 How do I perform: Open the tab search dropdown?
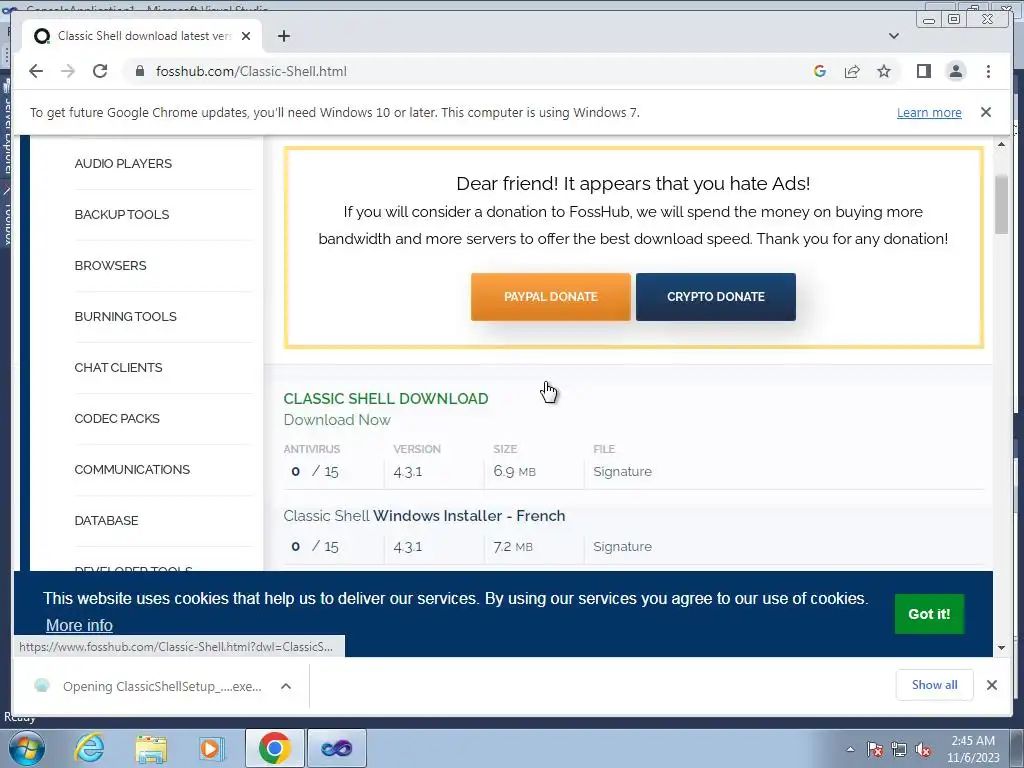pos(893,36)
